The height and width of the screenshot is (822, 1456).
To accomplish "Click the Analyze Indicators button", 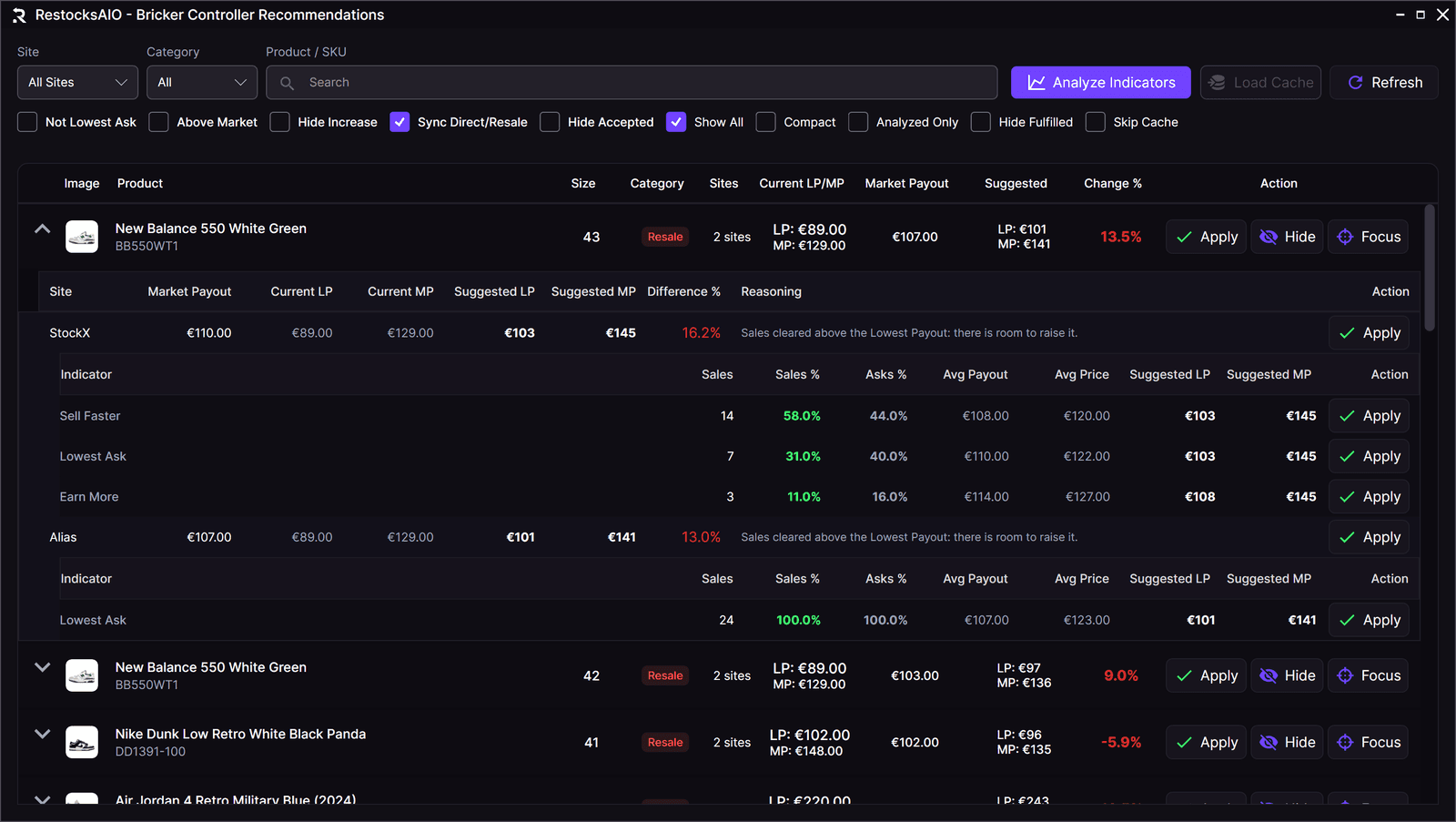I will point(1100,83).
